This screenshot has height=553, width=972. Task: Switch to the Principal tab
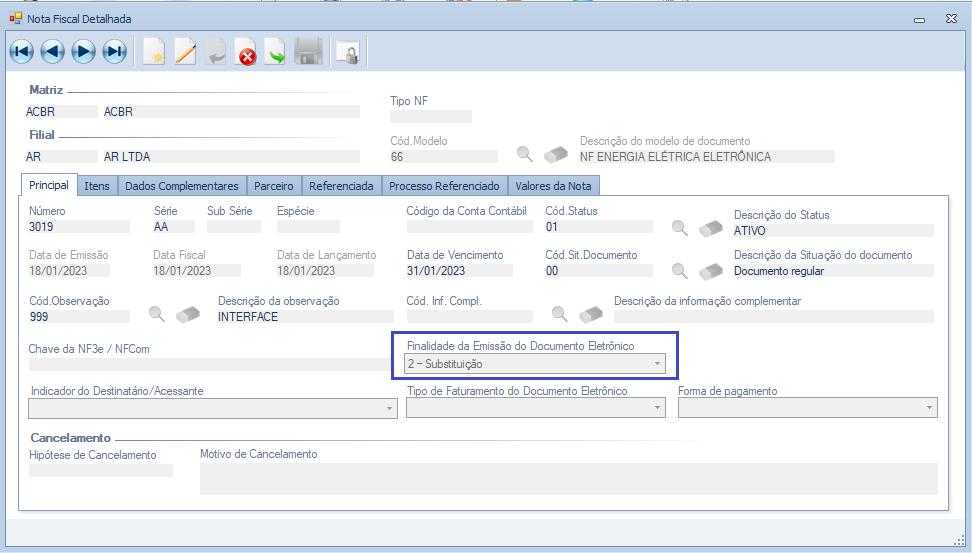tap(49, 185)
